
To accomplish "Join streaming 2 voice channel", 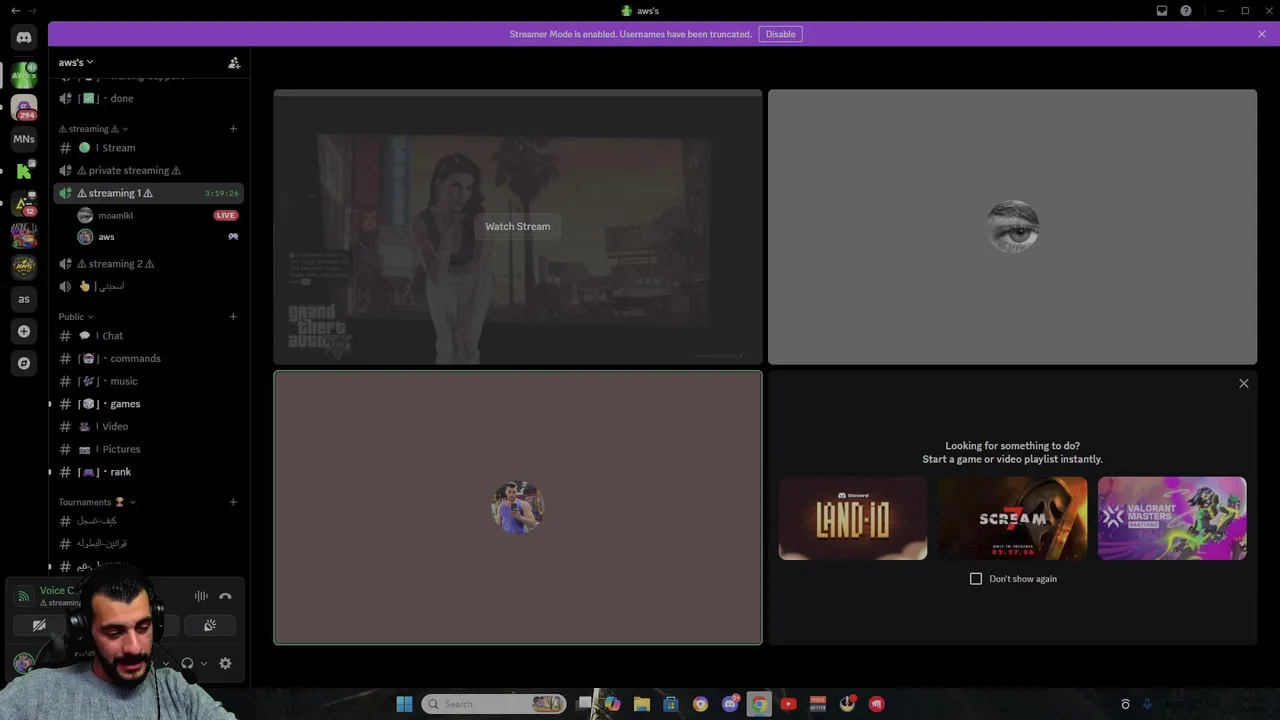I will tap(148, 264).
